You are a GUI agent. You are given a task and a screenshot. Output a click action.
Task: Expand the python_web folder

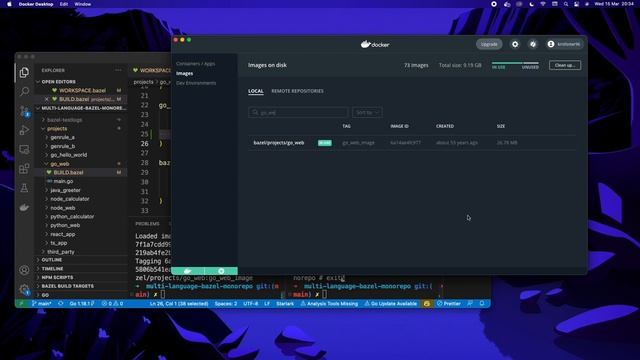point(65,225)
